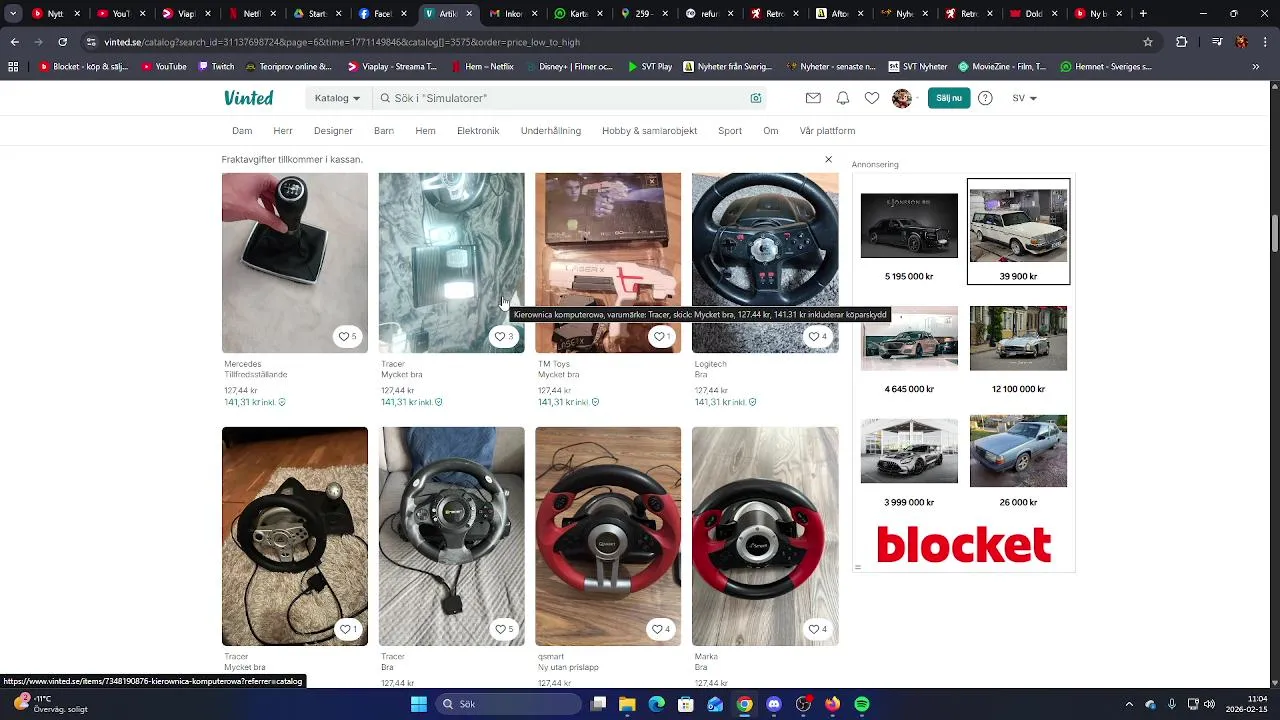Open OBS Studio from the taskbar
This screenshot has width=1280, height=720.
803,704
